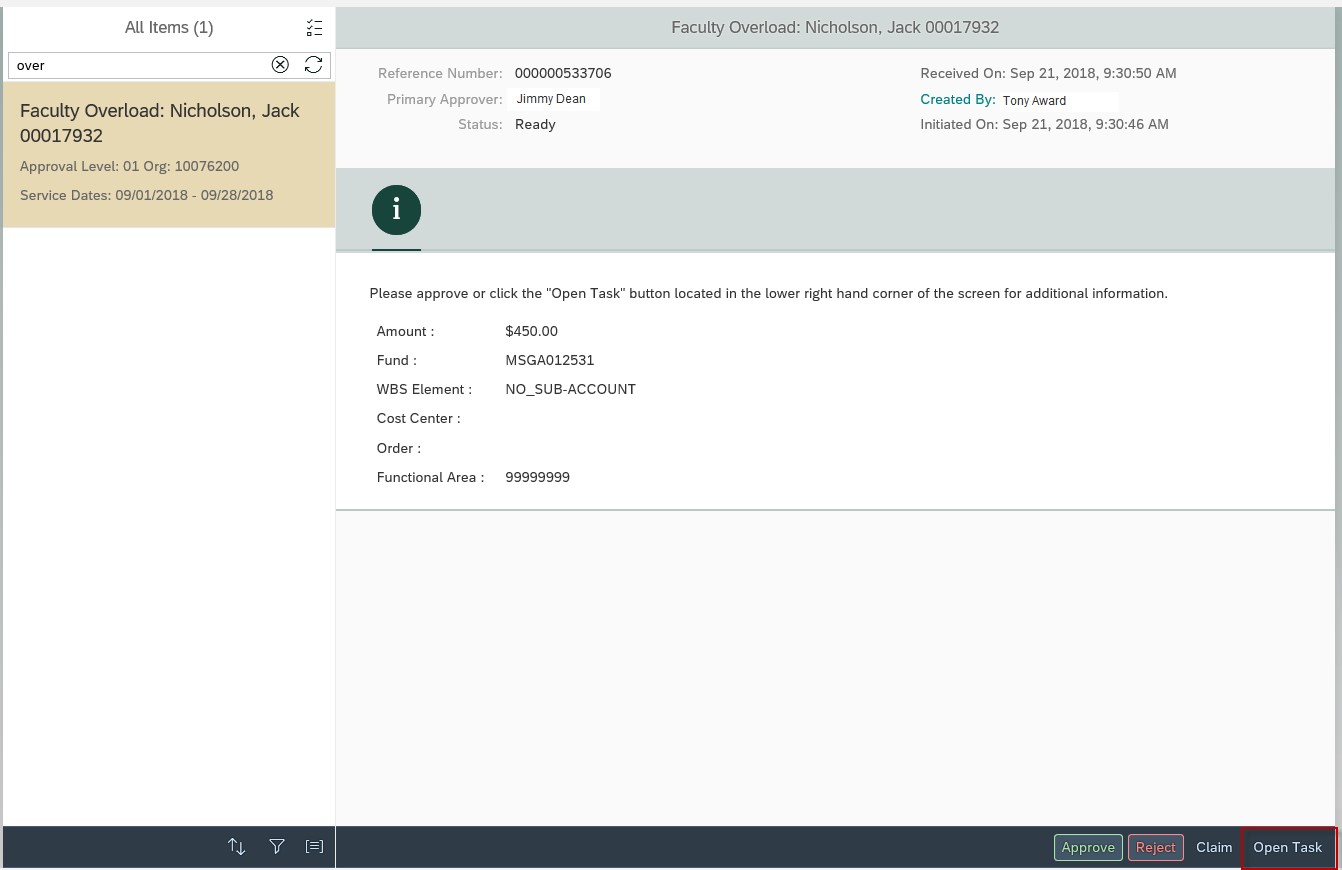The width and height of the screenshot is (1342, 870).
Task: Click the Created By link label
Action: click(x=957, y=100)
